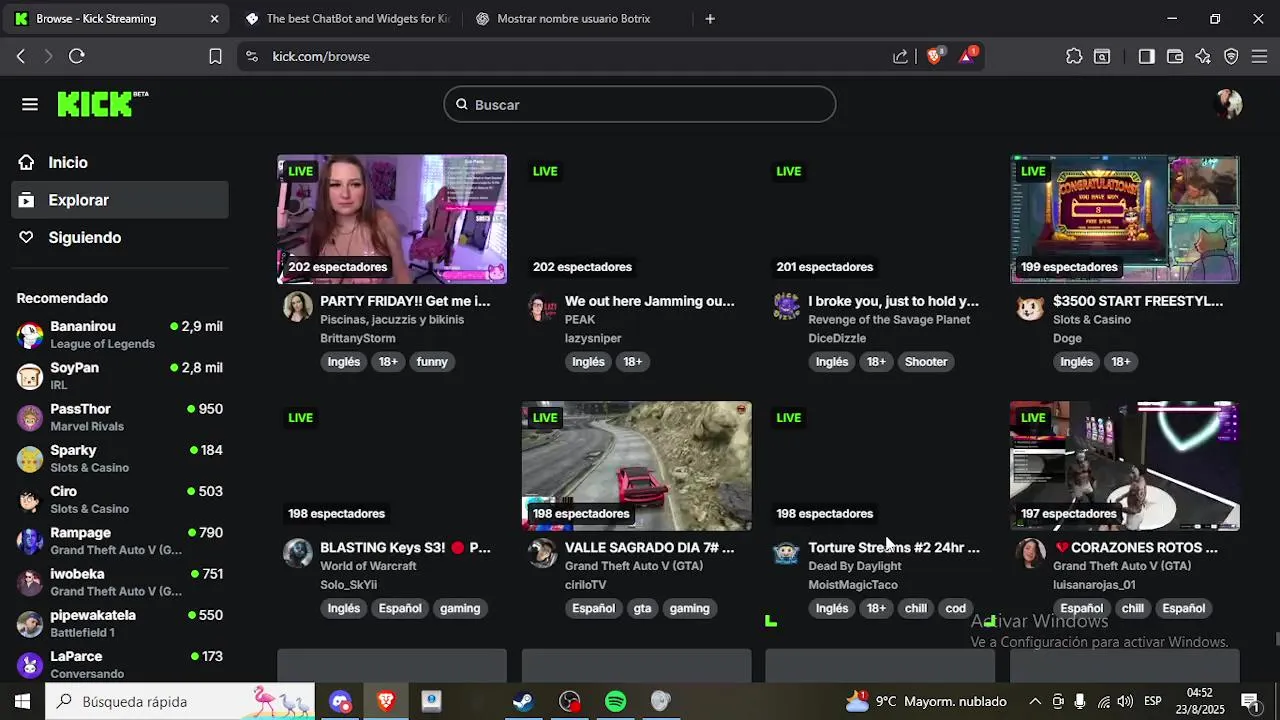Open Siguiendo in sidebar
Screen dimensions: 1280x720
point(120,237)
